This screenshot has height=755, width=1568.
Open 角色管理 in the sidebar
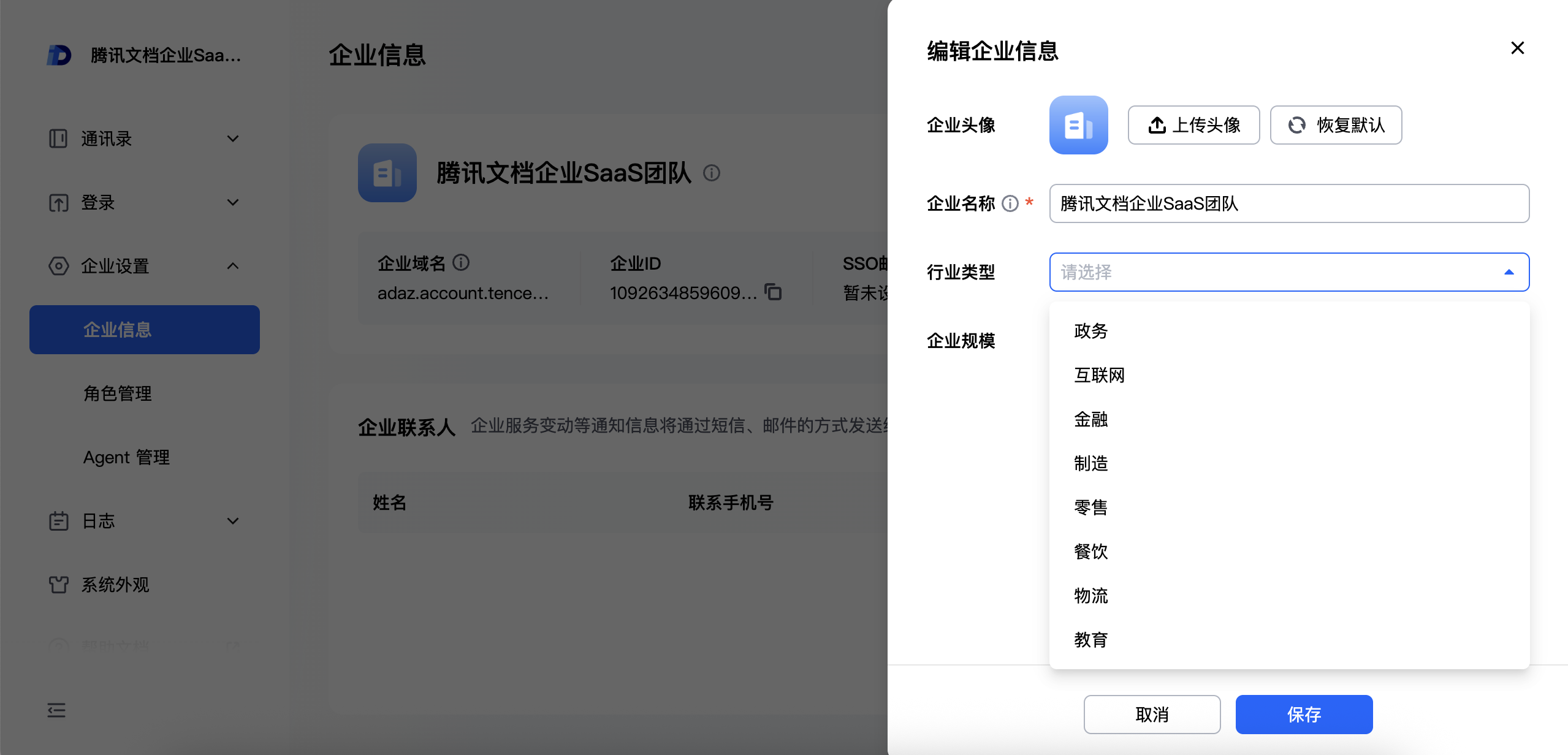[x=118, y=393]
